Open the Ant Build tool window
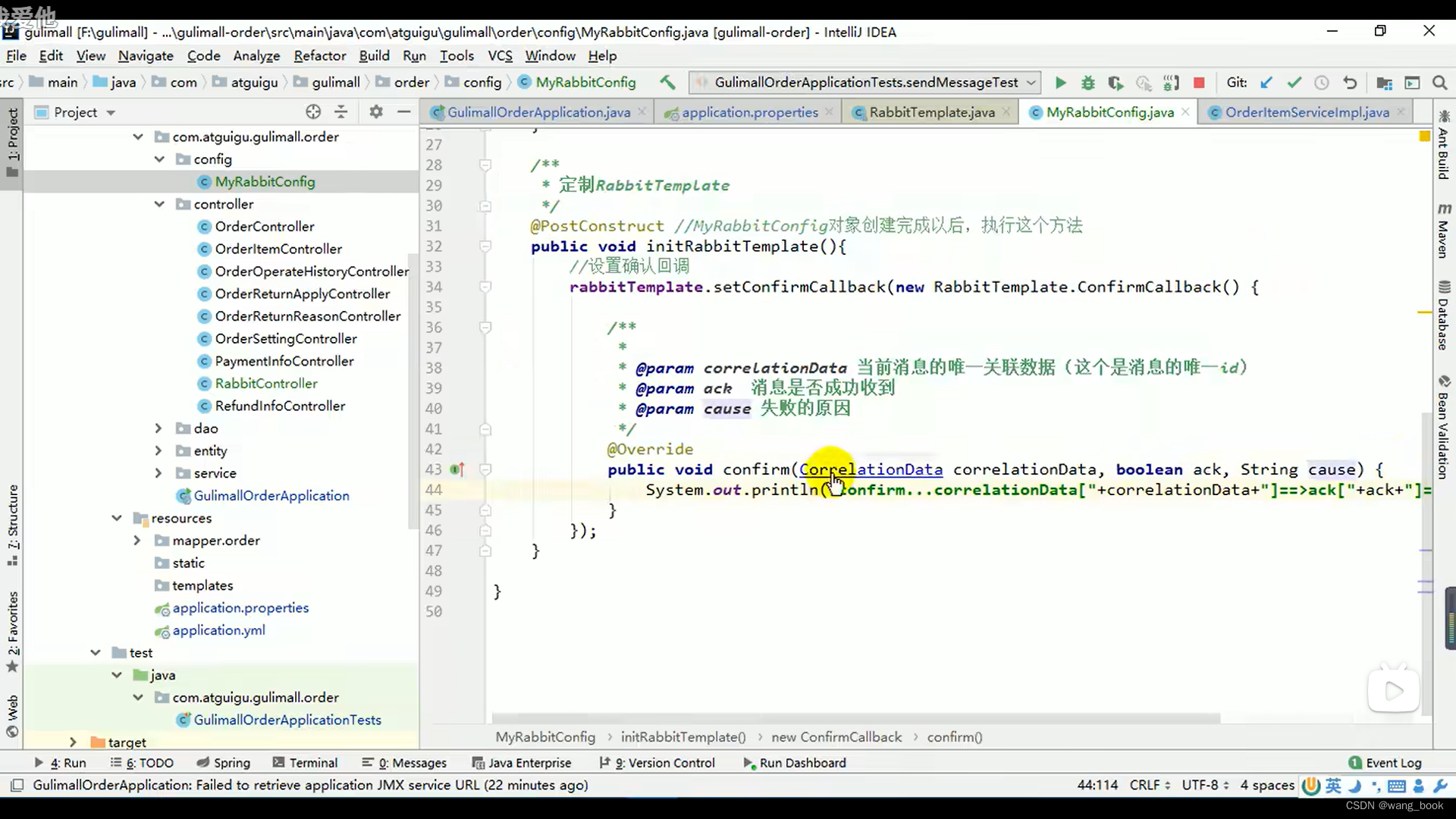 [1443, 145]
